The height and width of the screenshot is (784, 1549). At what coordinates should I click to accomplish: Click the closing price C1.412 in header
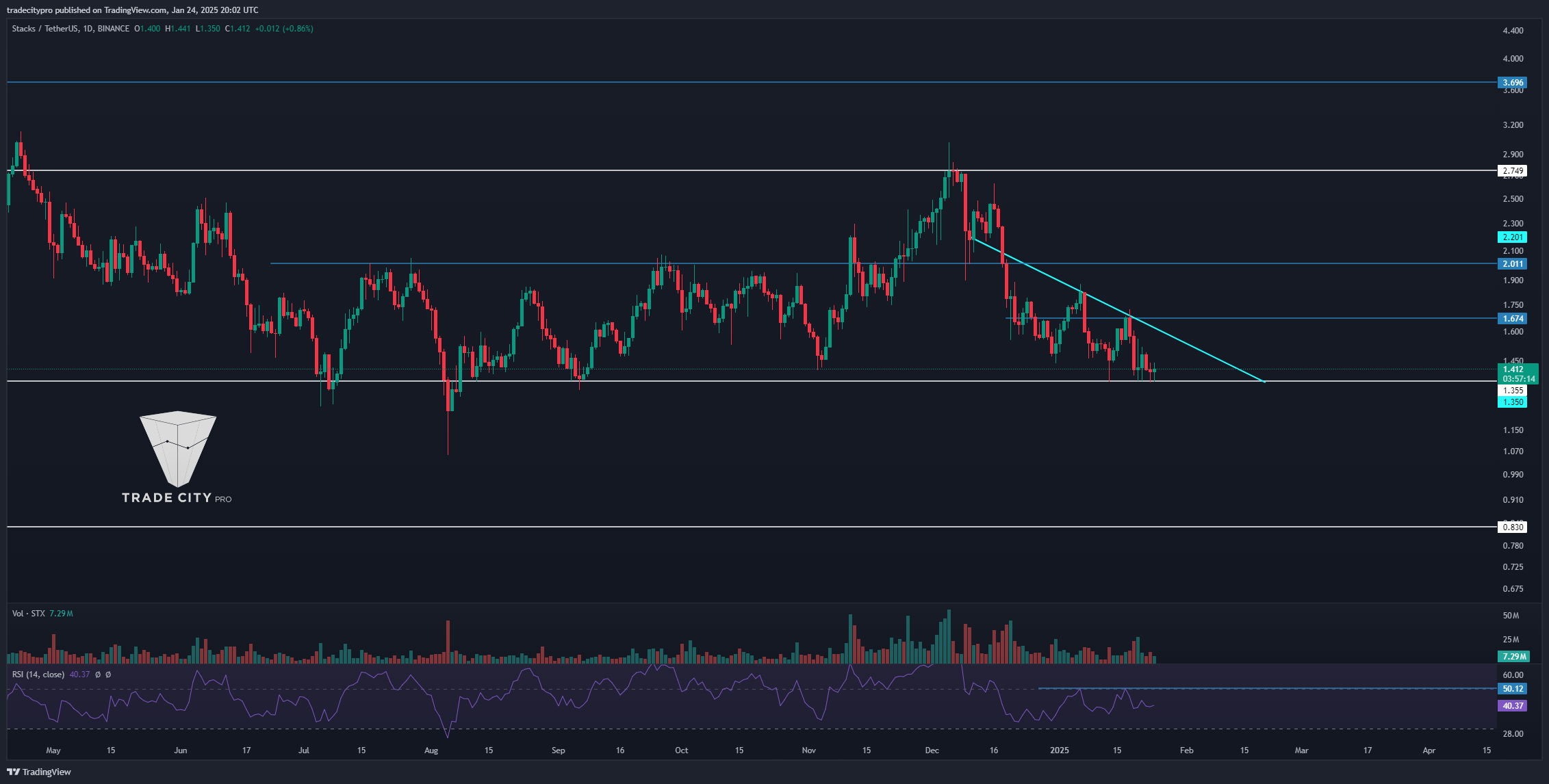238,29
